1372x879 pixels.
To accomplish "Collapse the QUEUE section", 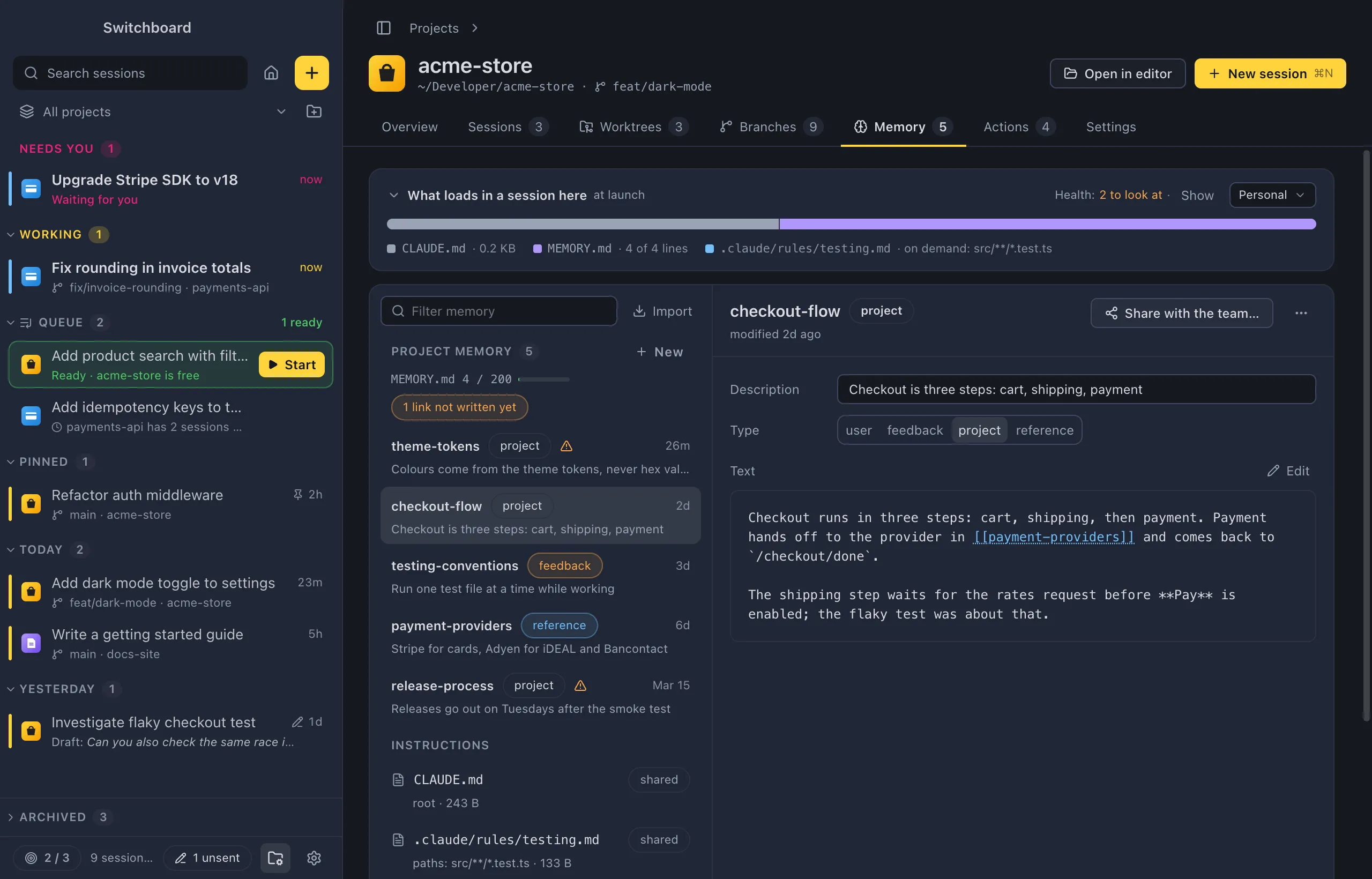I will point(10,323).
